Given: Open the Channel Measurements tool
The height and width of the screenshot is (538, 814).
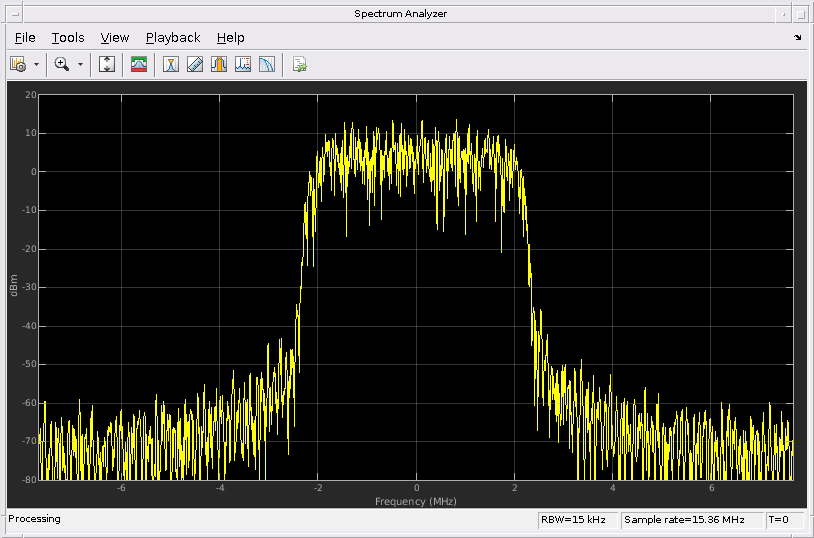Looking at the screenshot, I should [x=219, y=64].
